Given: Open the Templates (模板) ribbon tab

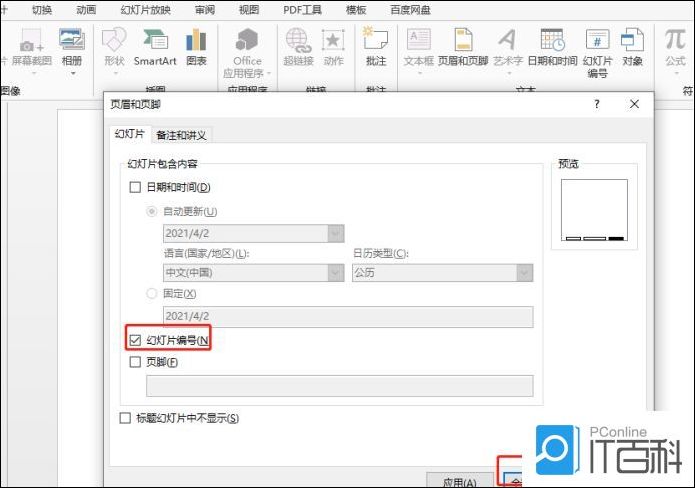Looking at the screenshot, I should click(x=356, y=10).
